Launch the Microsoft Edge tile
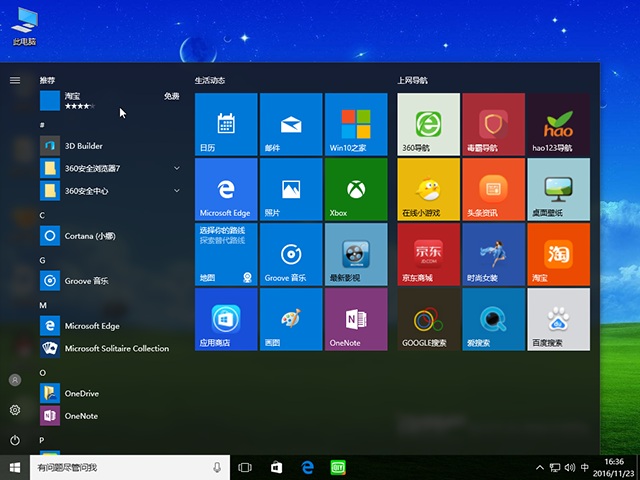 tap(225, 189)
